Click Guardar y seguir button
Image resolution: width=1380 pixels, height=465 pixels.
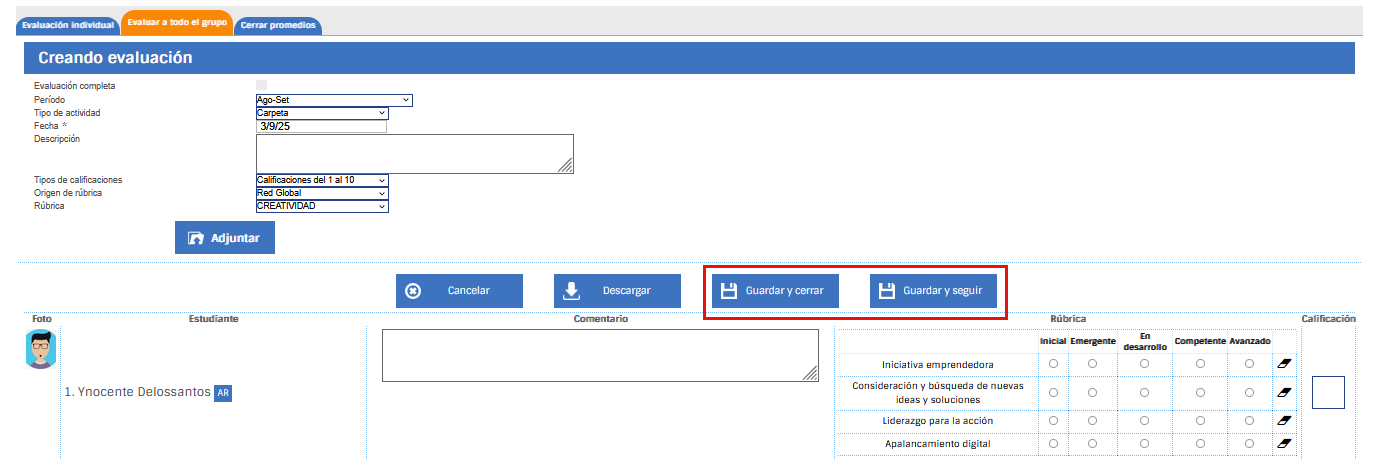933,291
